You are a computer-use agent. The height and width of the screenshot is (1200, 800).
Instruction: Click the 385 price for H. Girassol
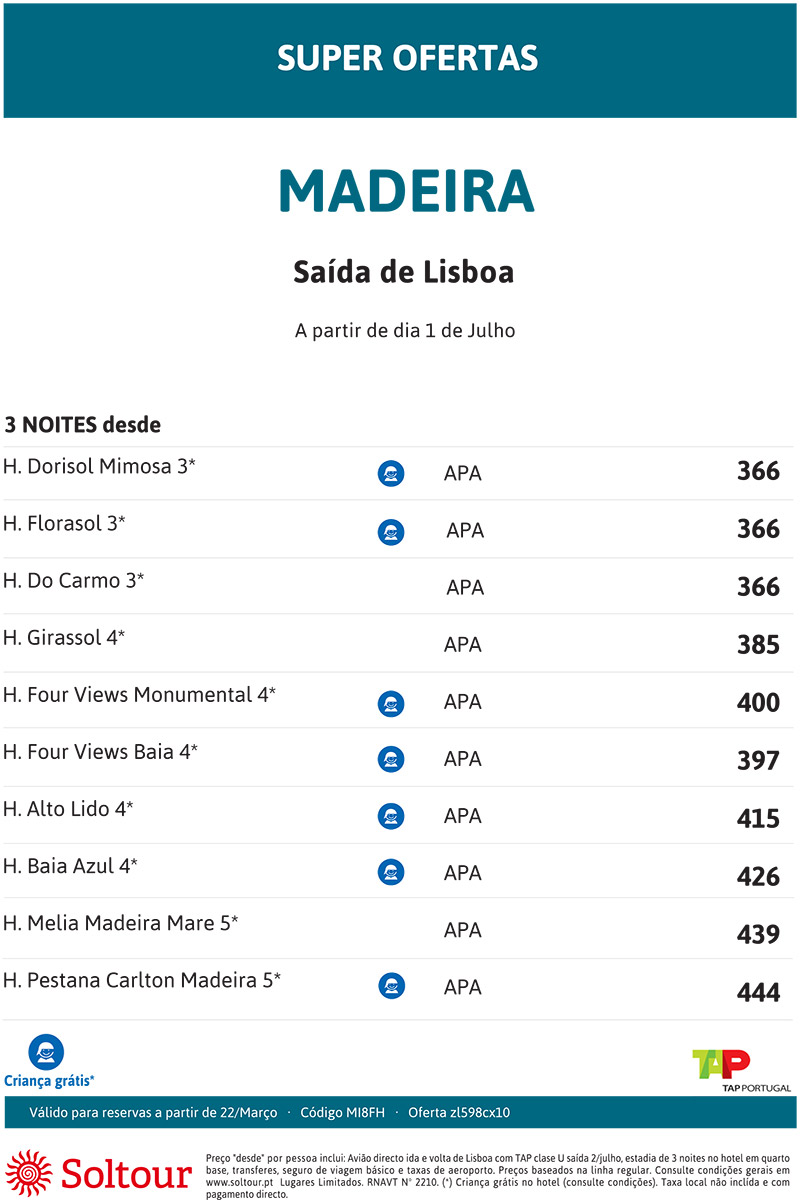758,645
